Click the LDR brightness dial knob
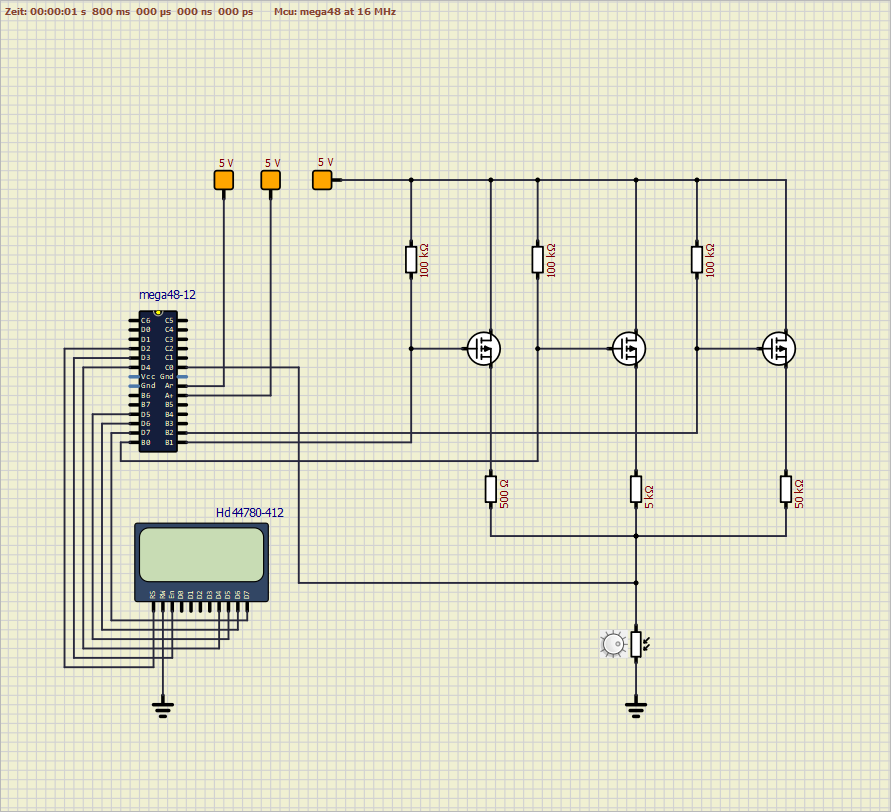The height and width of the screenshot is (812, 891). pyautogui.click(x=613, y=644)
